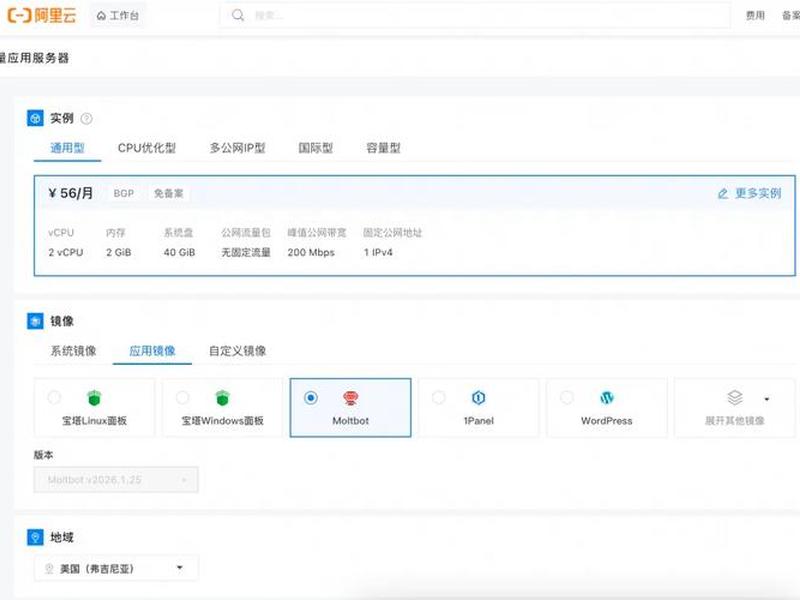The height and width of the screenshot is (600, 800).
Task: Click the red Moltbot icon
Action: point(350,397)
